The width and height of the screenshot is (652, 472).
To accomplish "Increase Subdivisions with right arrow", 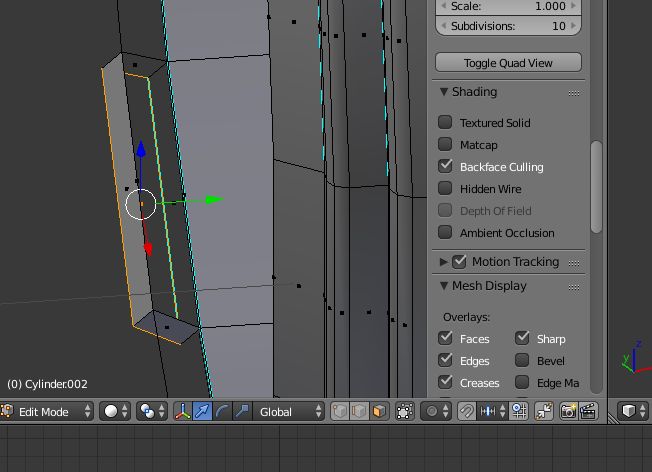I will [574, 26].
